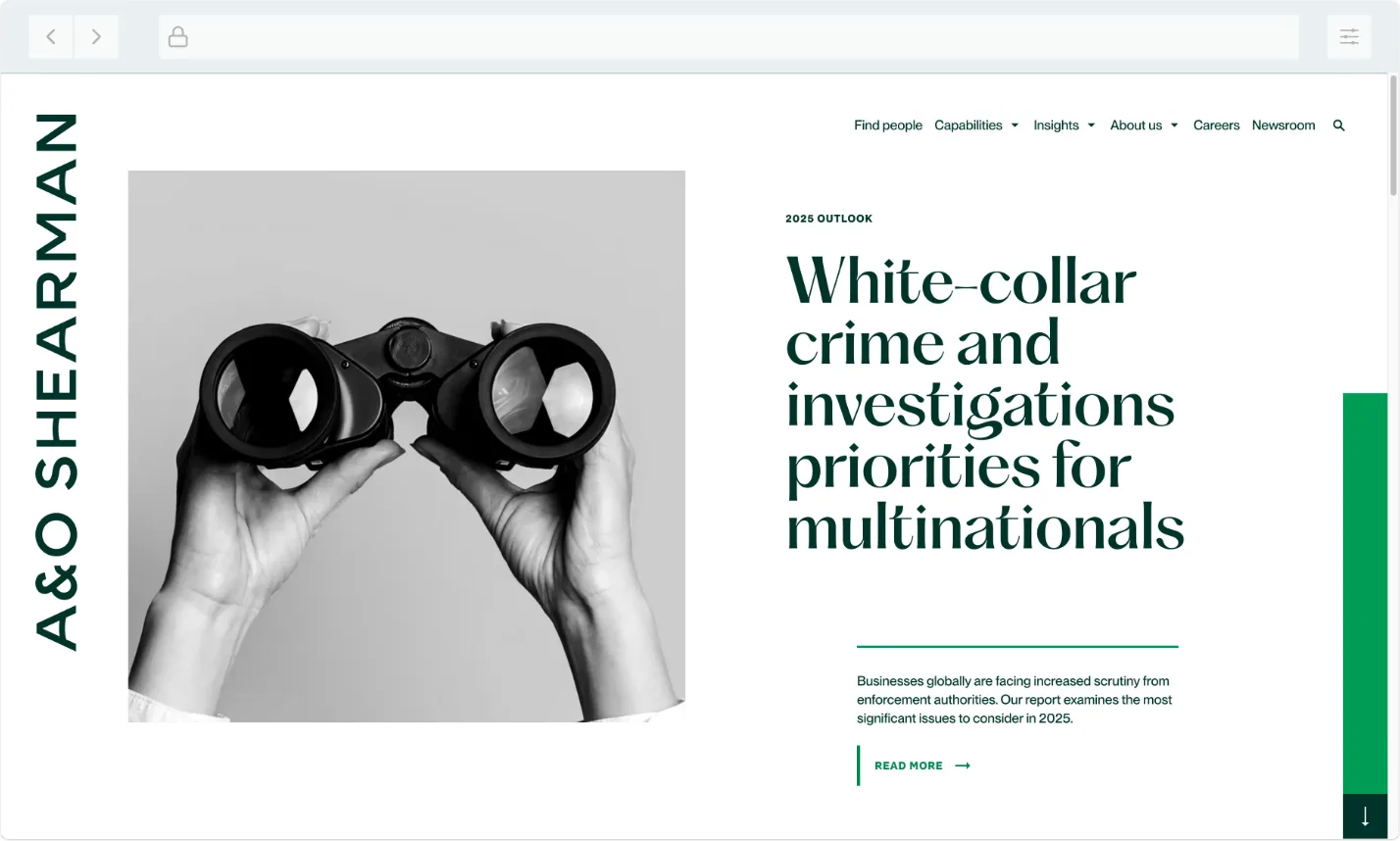Open the Insights menu item
The width and height of the screenshot is (1400, 841).
[1056, 125]
